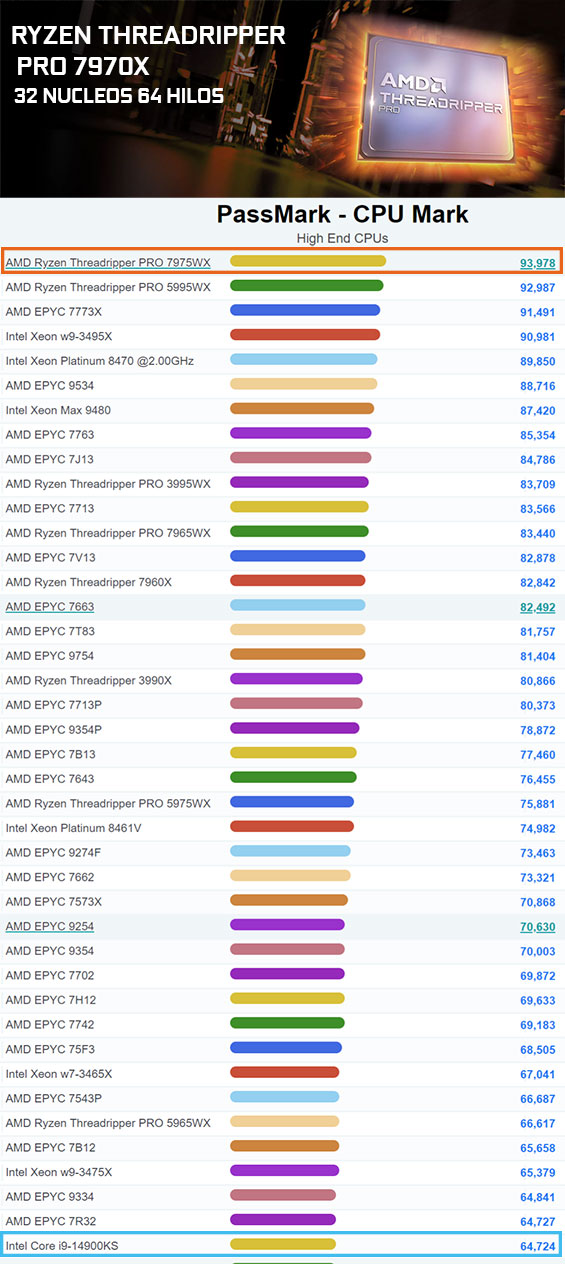This screenshot has width=565, height=1264.
Task: Click the High End CPUs subtitle
Action: coord(342,238)
